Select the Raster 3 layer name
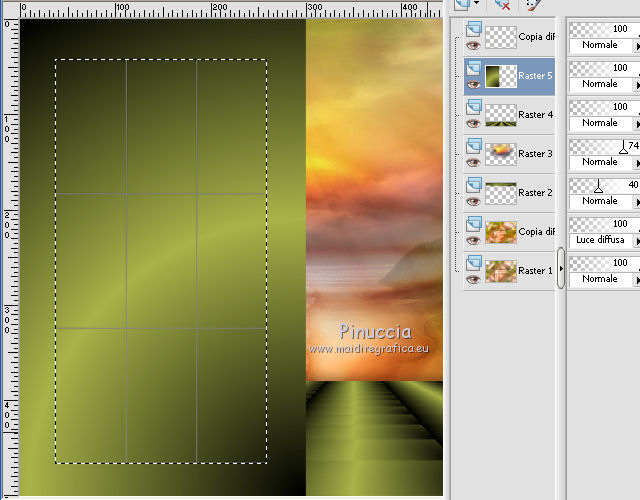Screen dimensions: 640x500 [x=535, y=154]
